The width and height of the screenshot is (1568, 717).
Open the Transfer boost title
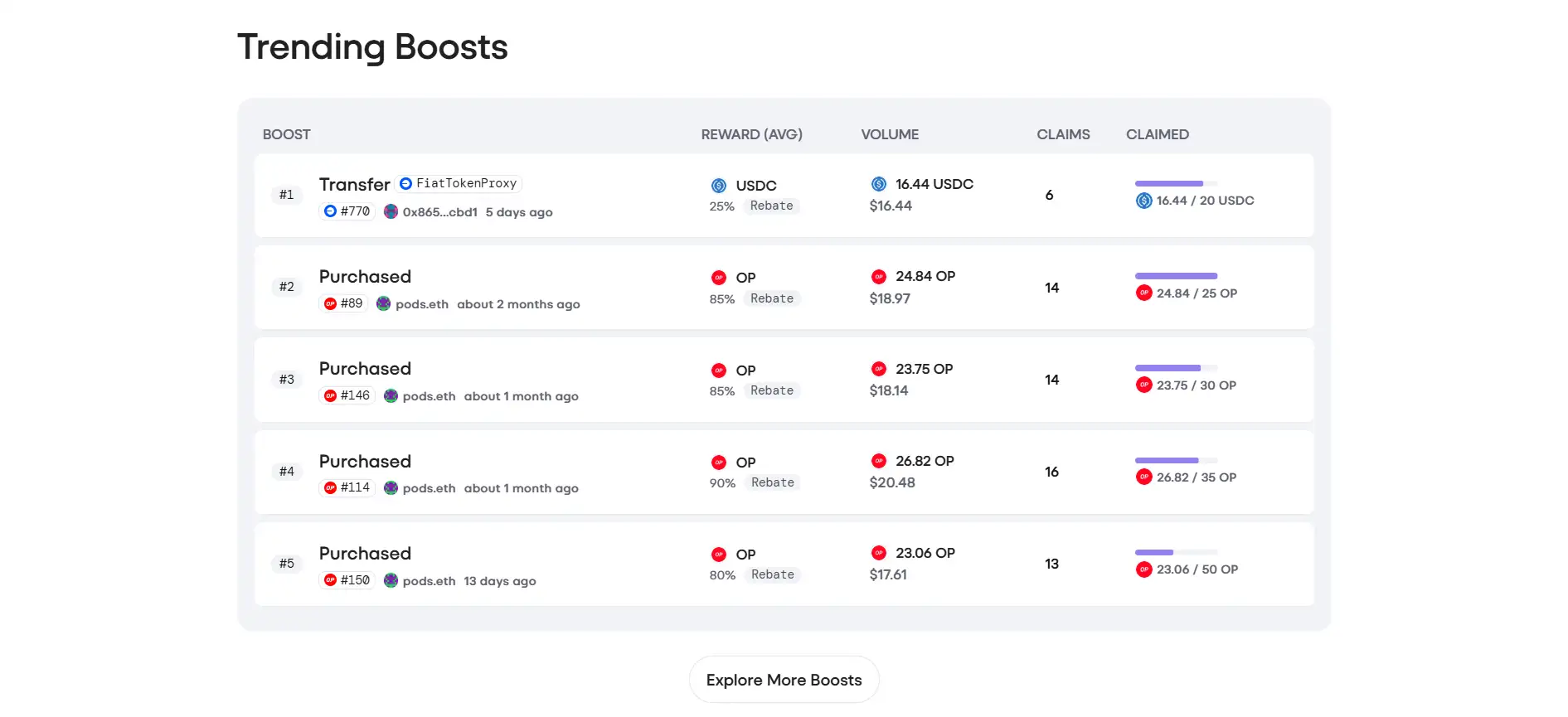[x=354, y=184]
